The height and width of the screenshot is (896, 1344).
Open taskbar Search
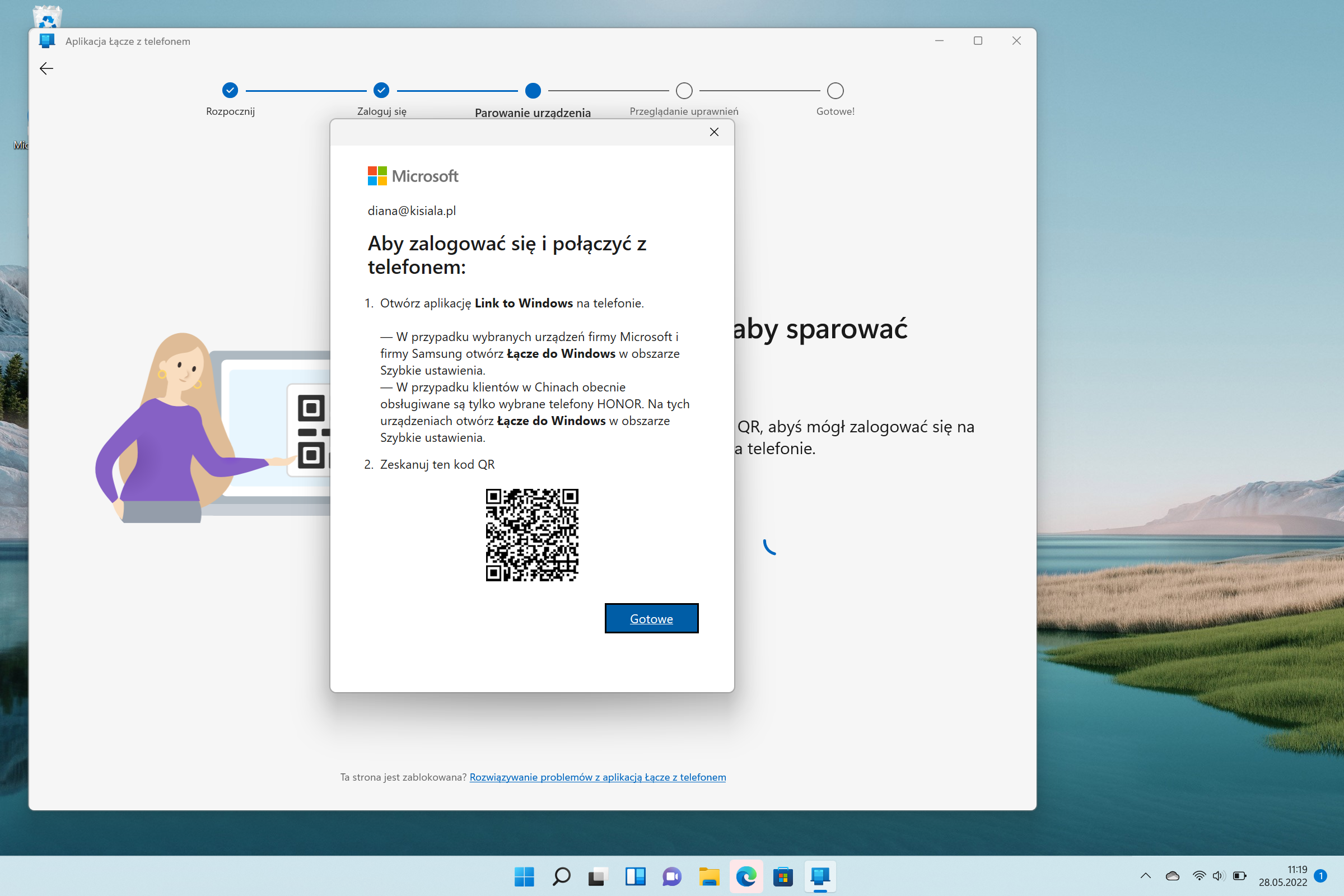[561, 876]
